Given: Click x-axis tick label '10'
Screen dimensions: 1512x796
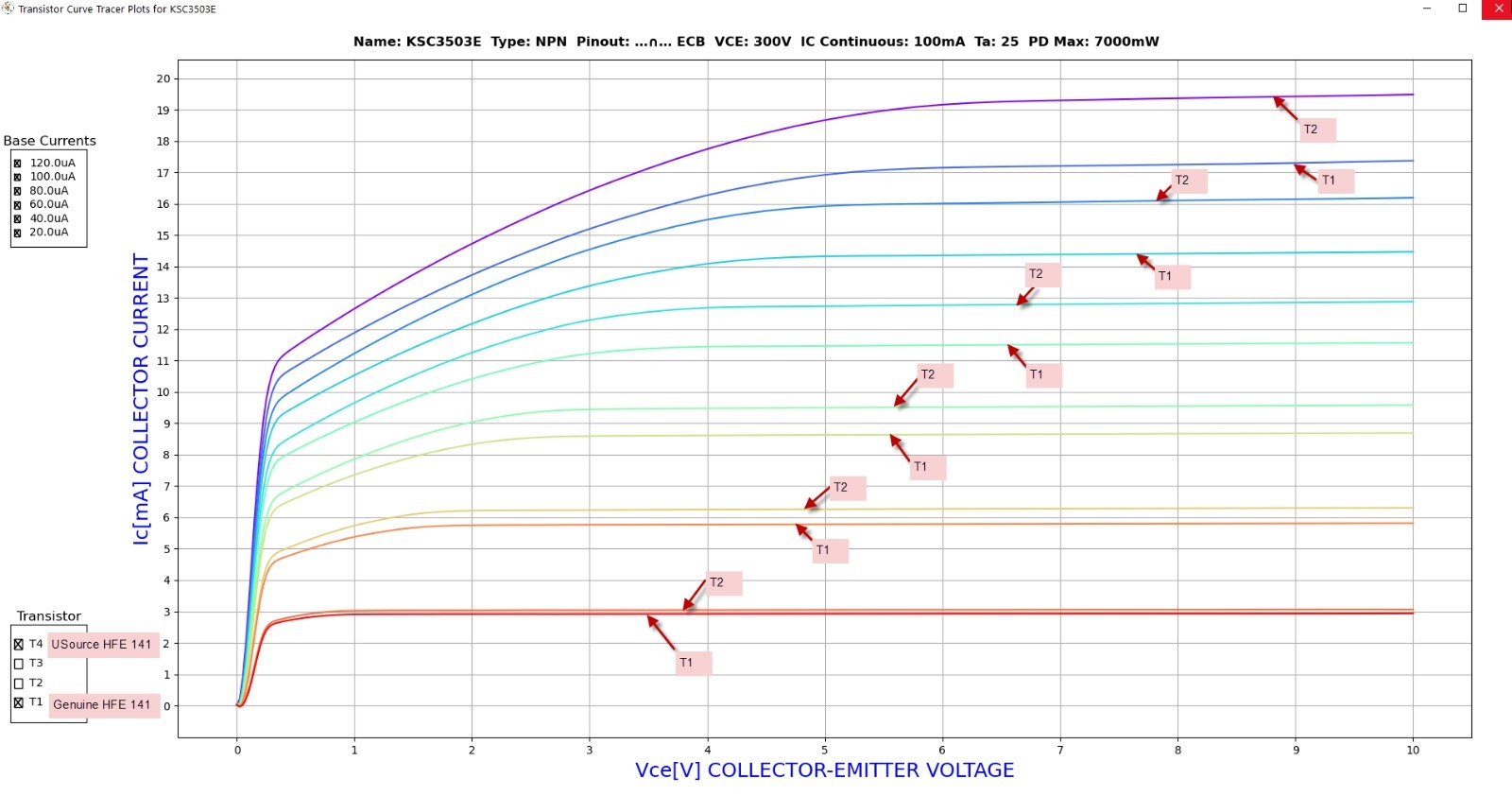Looking at the screenshot, I should [x=1413, y=751].
